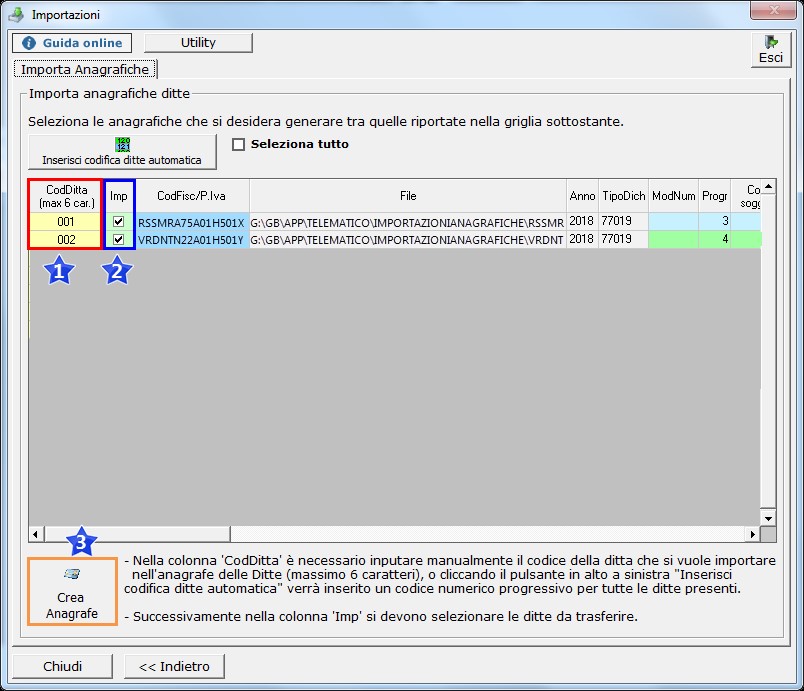
Task: Click the Imp column header
Action: click(119, 196)
